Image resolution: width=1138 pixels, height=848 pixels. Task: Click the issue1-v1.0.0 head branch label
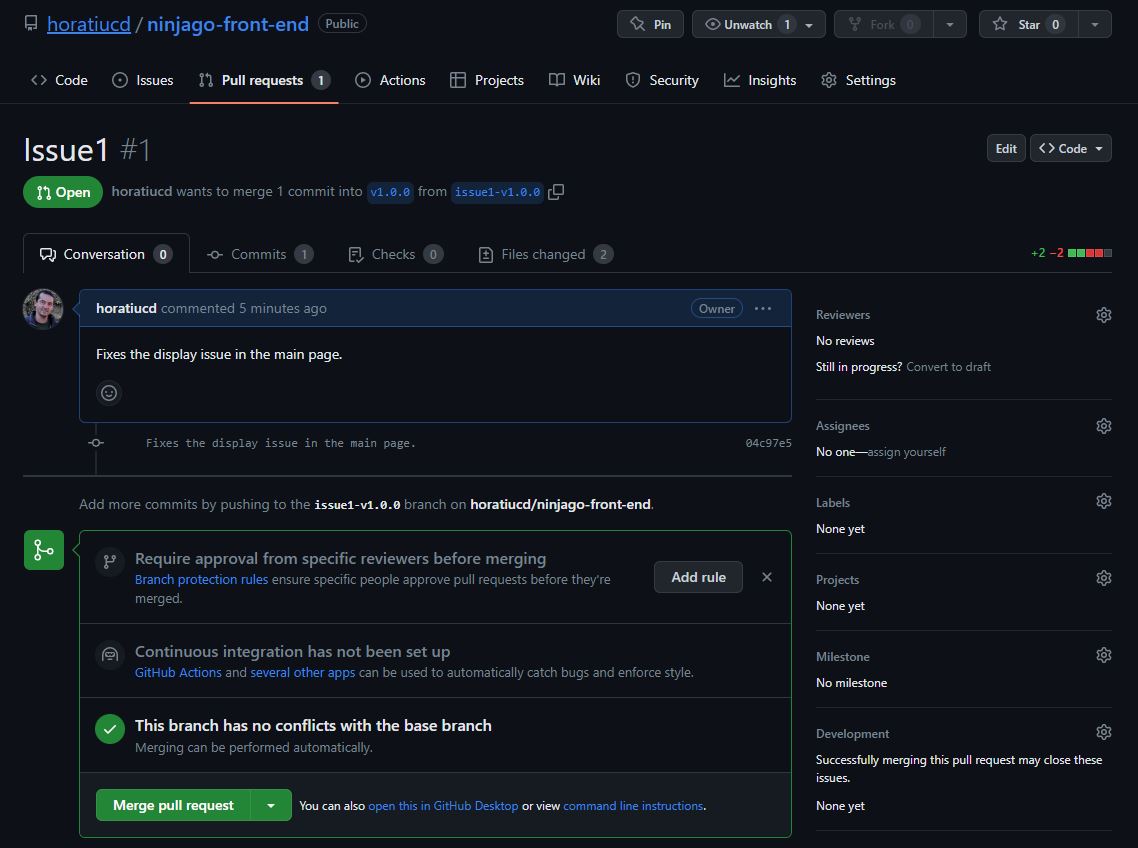click(x=497, y=192)
